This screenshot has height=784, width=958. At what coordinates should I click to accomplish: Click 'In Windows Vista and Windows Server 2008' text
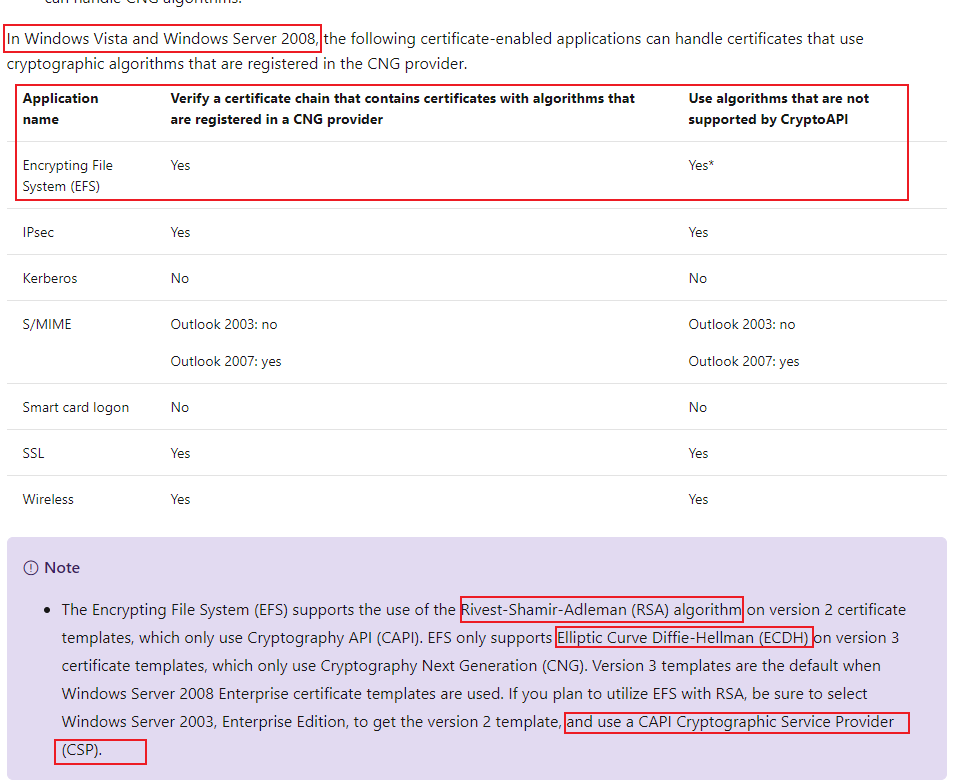click(163, 38)
